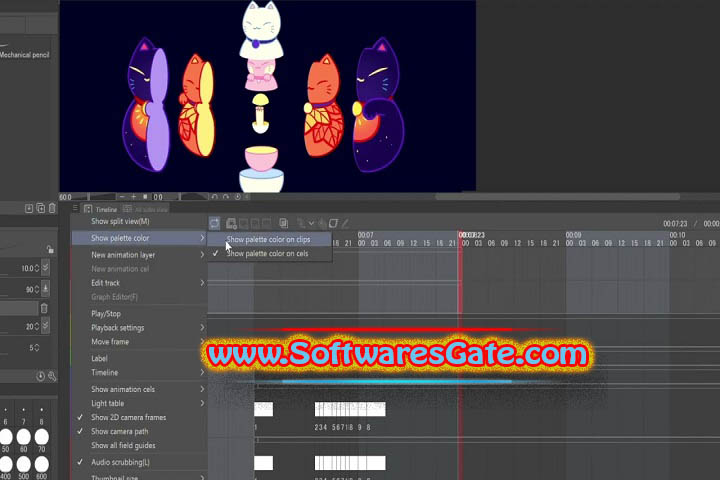Image resolution: width=720 pixels, height=480 pixels.
Task: Toggle the lock icon in left panel
Action: [x=50, y=249]
